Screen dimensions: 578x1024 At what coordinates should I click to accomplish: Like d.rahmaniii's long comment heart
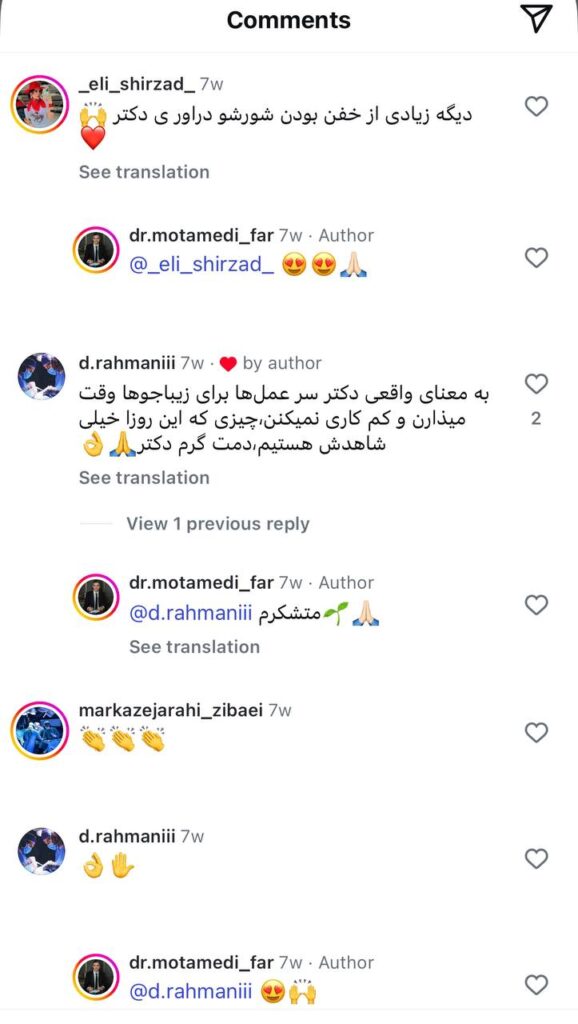click(x=536, y=384)
